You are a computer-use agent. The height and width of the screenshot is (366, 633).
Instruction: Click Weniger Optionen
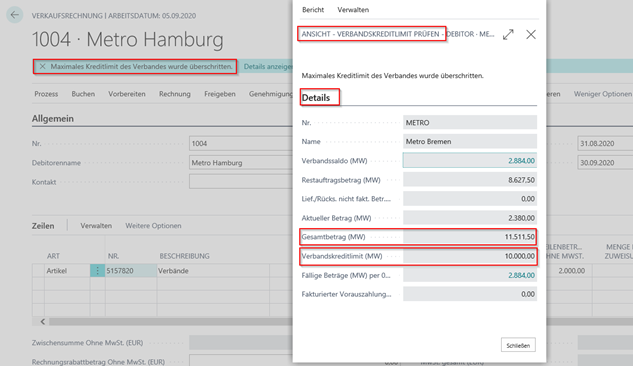click(x=603, y=94)
